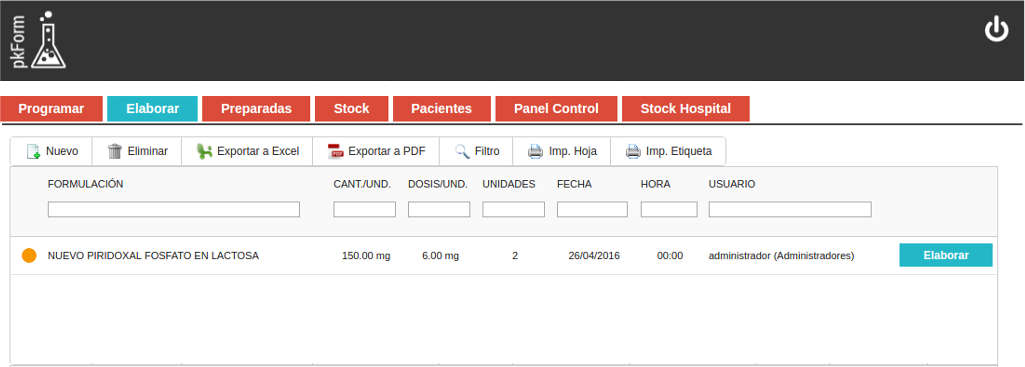Click the Imp. Etiqueta toolbar label
The image size is (1025, 367).
(679, 152)
